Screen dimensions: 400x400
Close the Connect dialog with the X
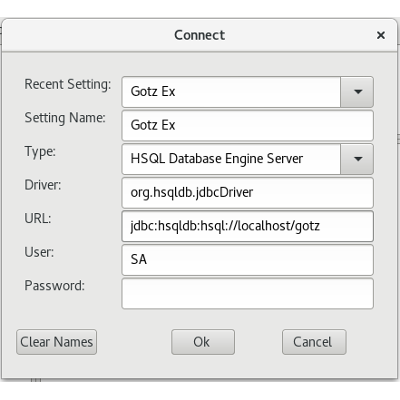(381, 35)
